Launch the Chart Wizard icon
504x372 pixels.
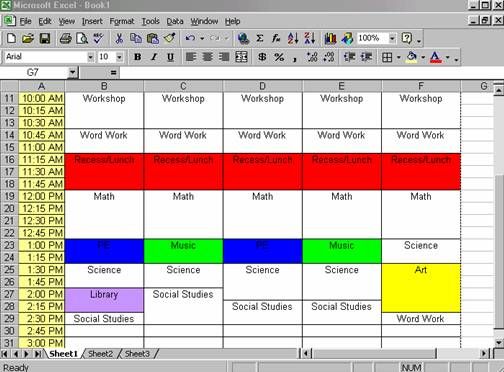point(330,38)
